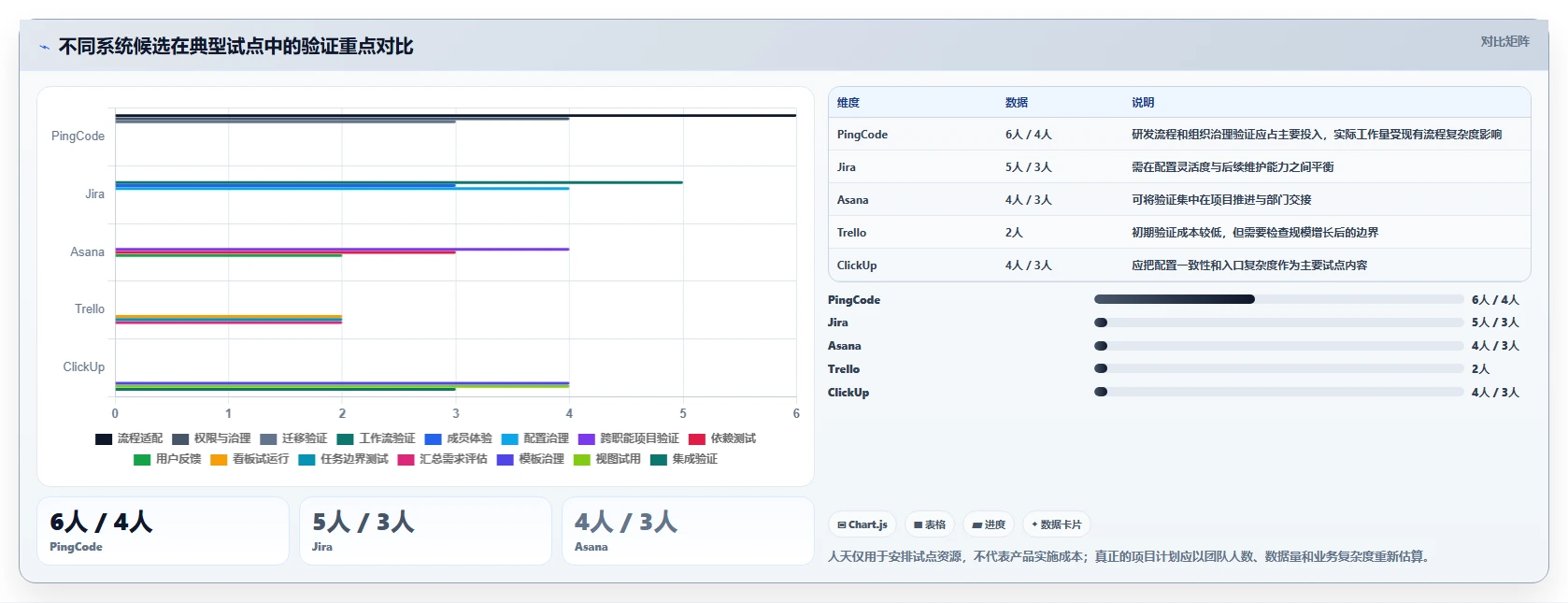Click the Asana row in the table
This screenshot has width=1568, height=603.
(1179, 200)
